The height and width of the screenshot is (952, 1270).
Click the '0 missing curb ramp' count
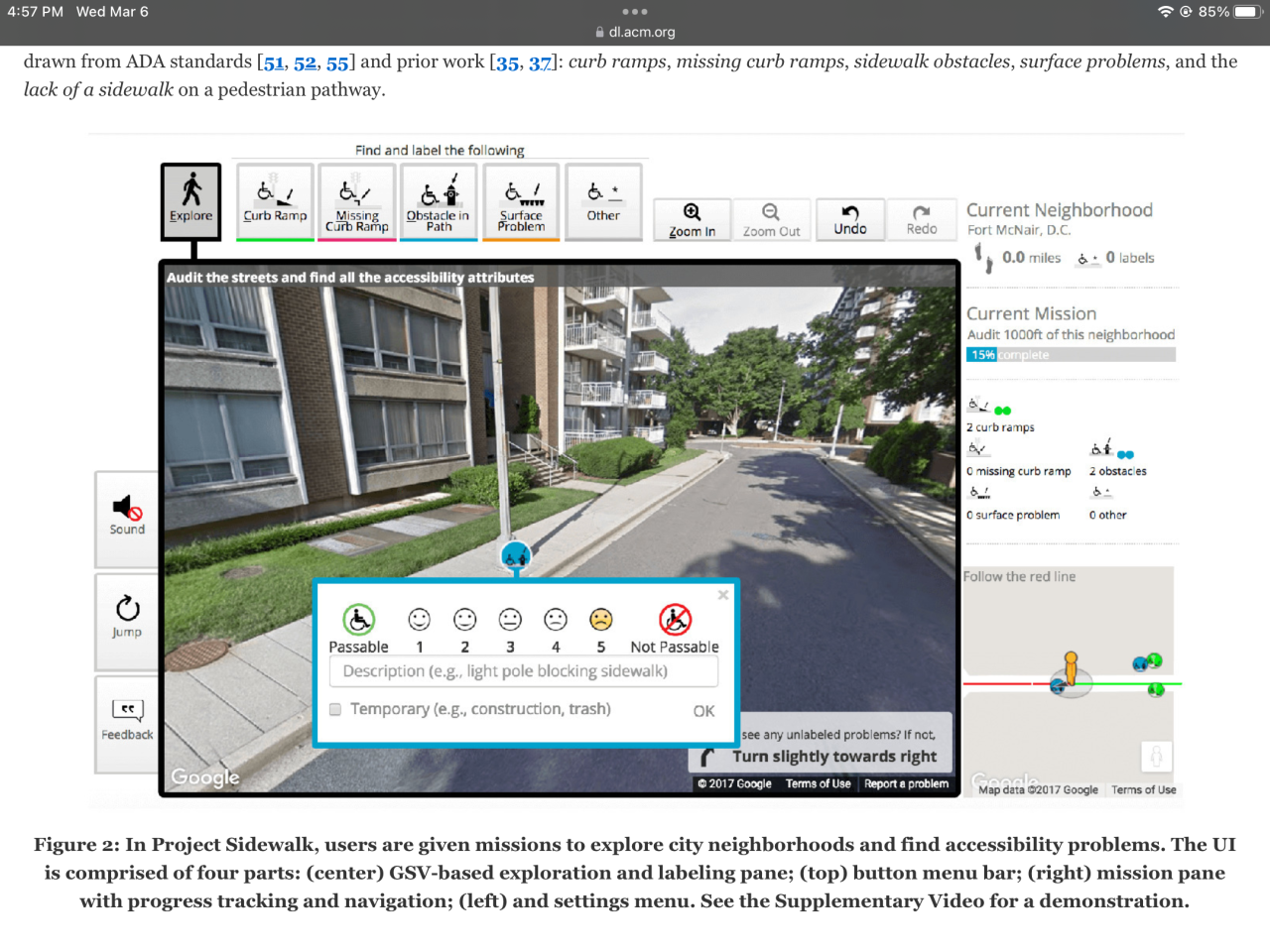(x=1019, y=471)
